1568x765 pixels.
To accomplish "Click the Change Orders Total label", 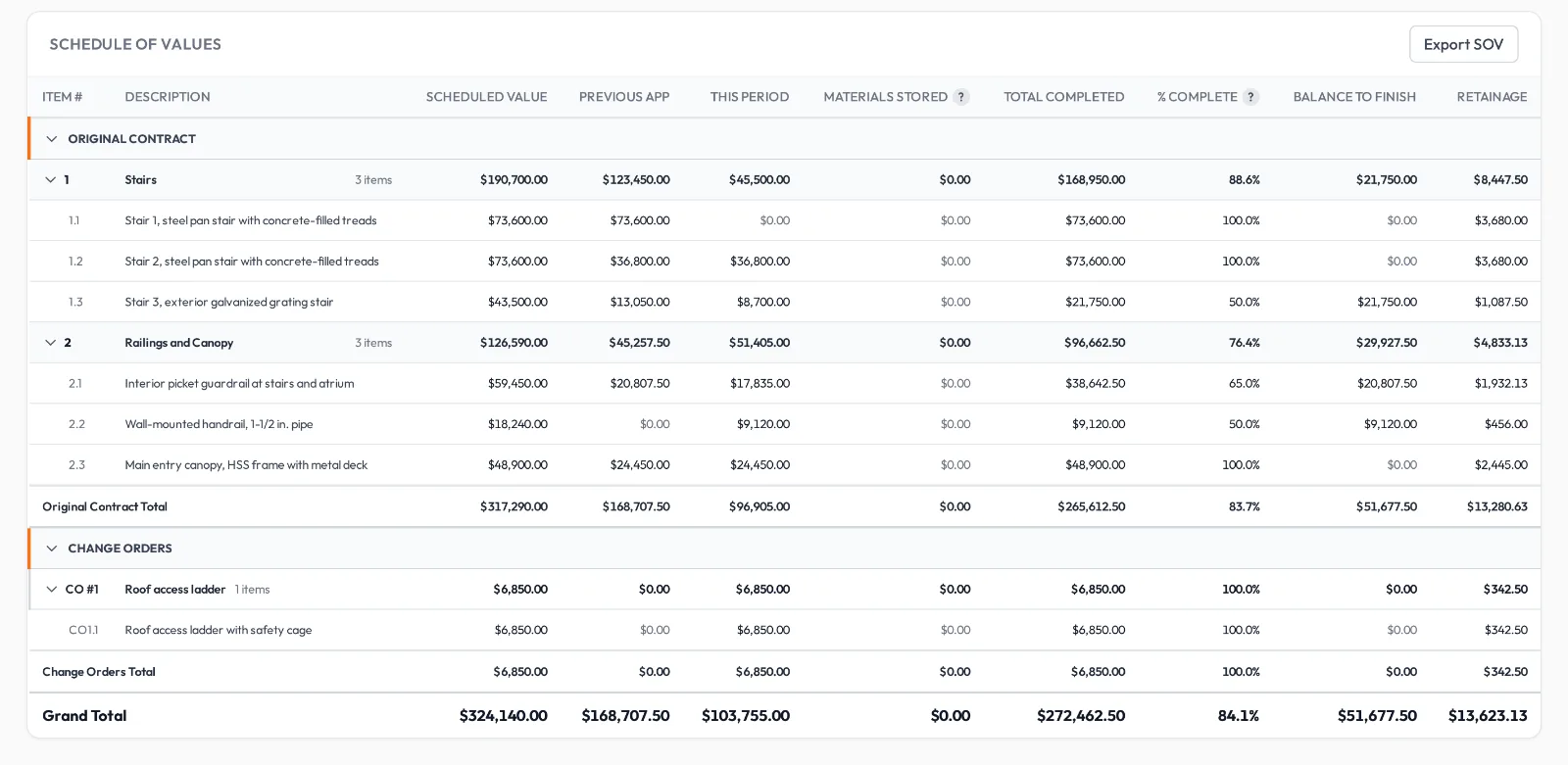I will tap(99, 672).
